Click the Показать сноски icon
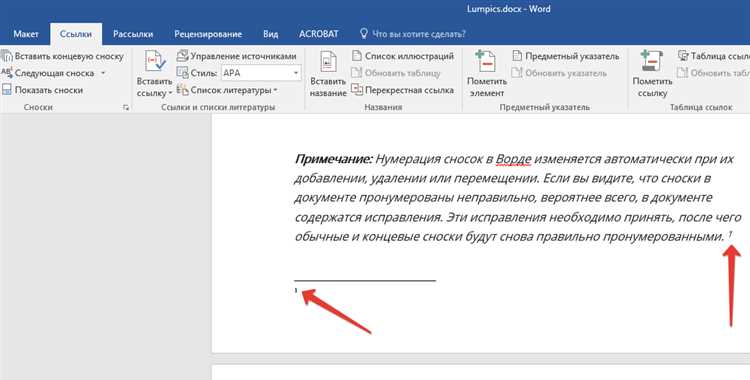 coord(7,89)
